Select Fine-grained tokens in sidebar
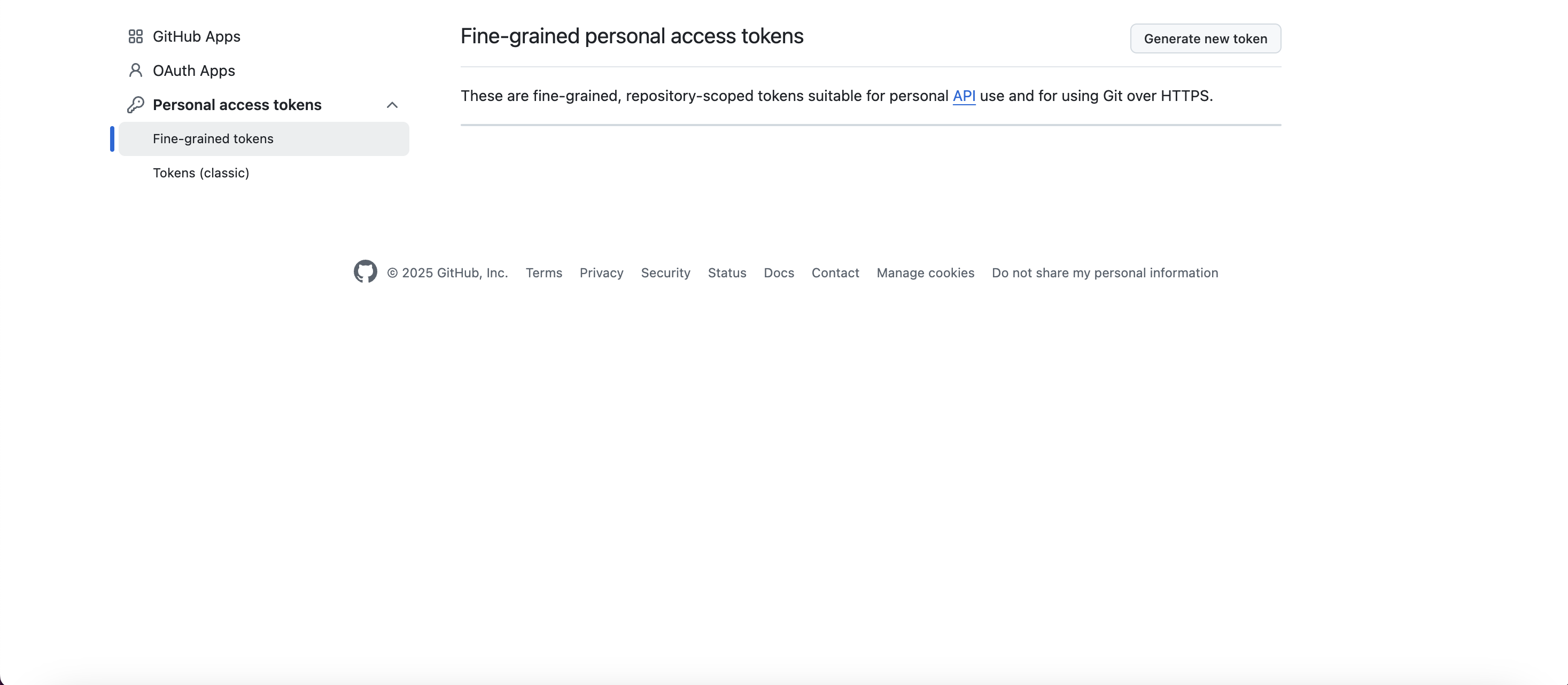 213,139
